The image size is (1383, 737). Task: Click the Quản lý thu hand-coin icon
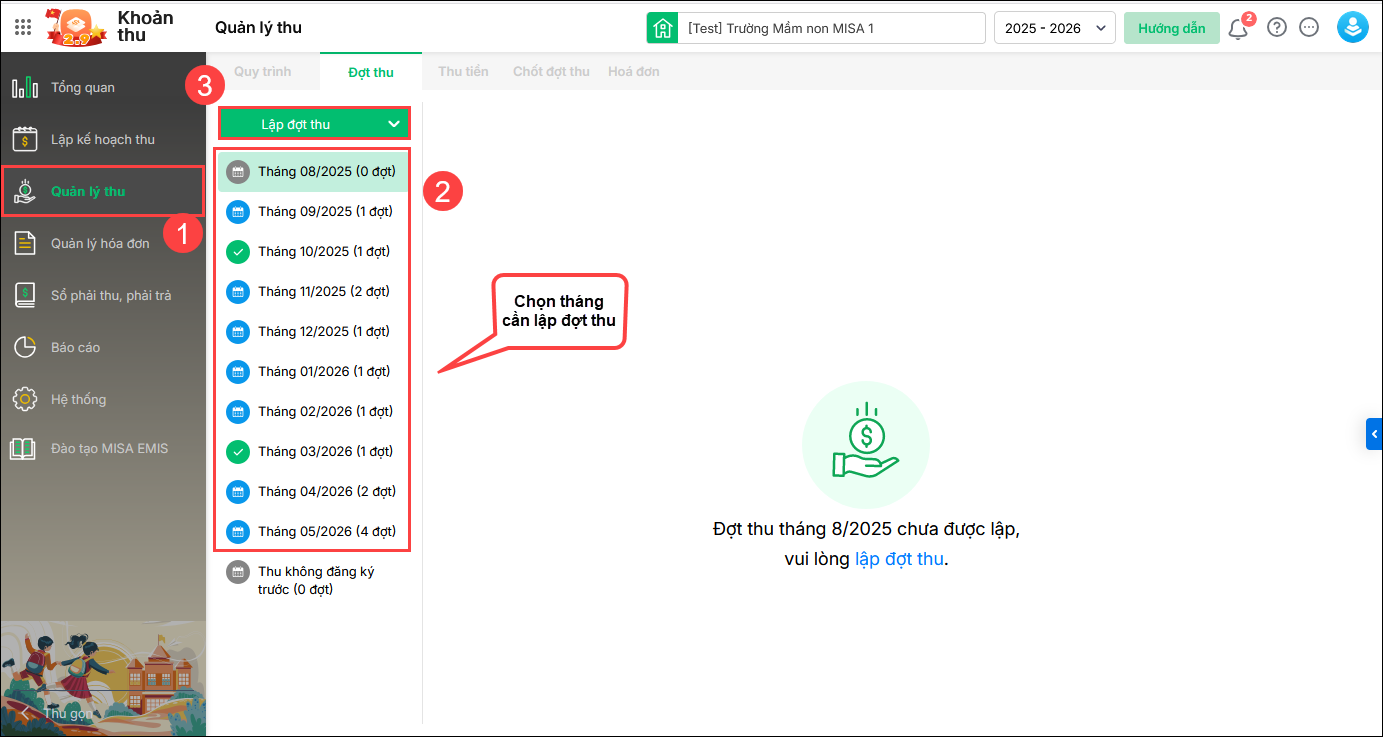[25, 191]
